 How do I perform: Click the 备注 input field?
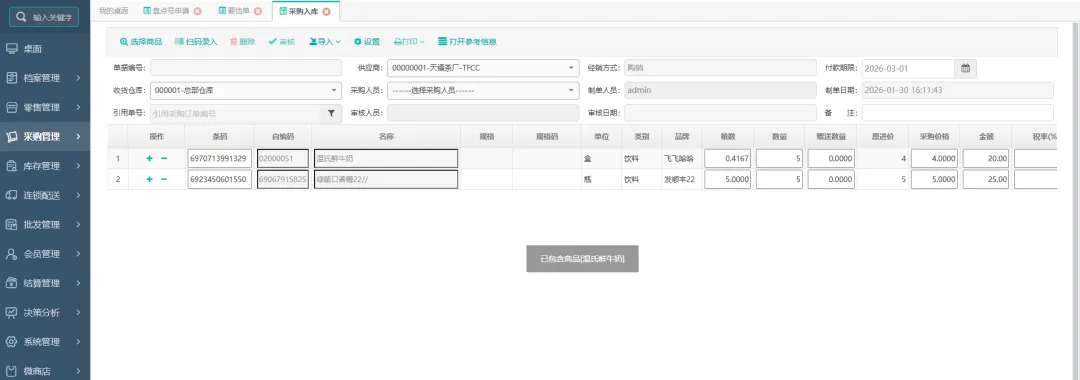coord(957,113)
